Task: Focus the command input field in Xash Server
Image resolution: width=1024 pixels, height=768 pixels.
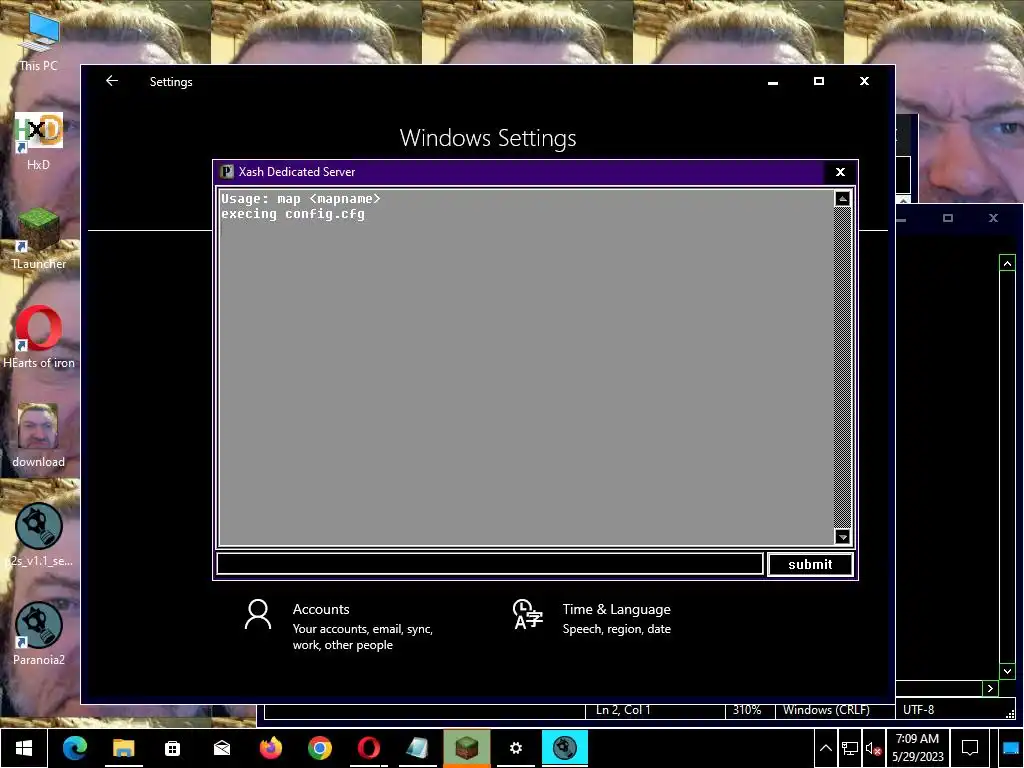Action: pos(490,564)
